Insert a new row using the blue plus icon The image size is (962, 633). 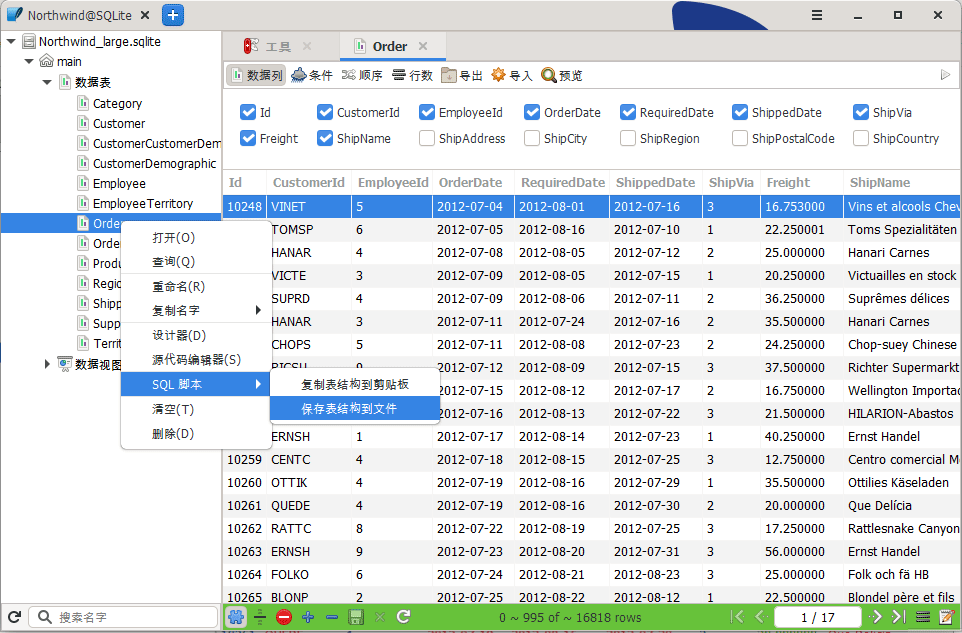(307, 617)
